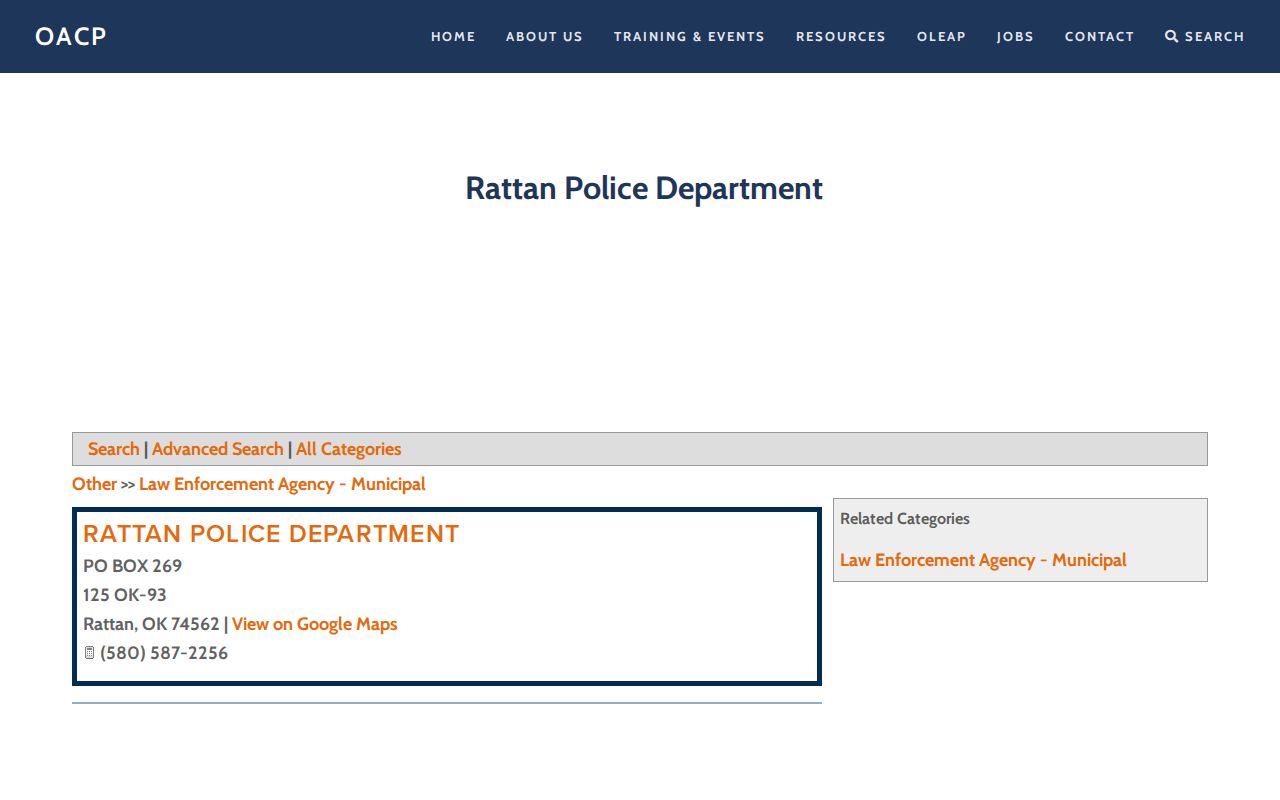1280x800 pixels.
Task: Click the Other breadcrumb link
Action: (x=94, y=484)
